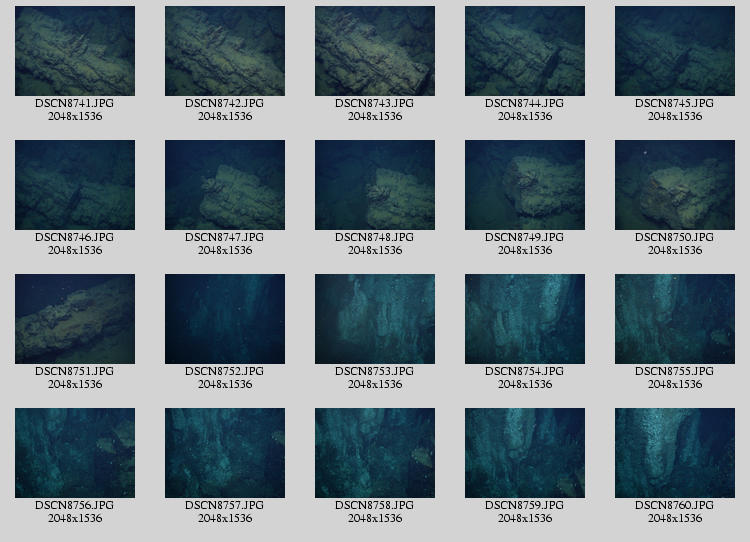Image resolution: width=750 pixels, height=542 pixels.
Task: Open the dark DSCN8752.JPG thumbnail
Action: (224, 319)
